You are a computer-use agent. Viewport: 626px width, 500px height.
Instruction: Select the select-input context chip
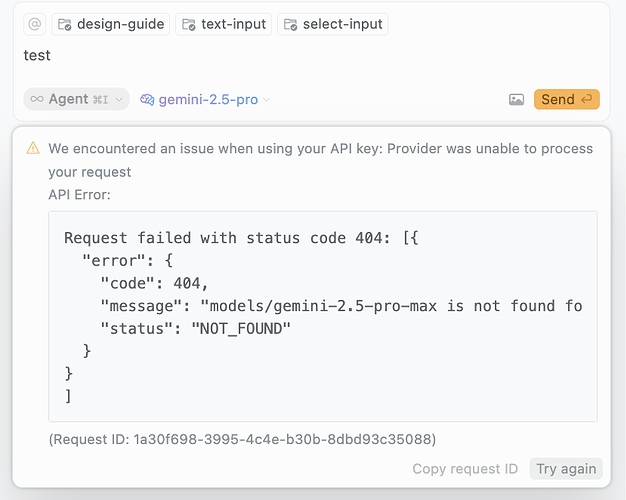pos(332,24)
